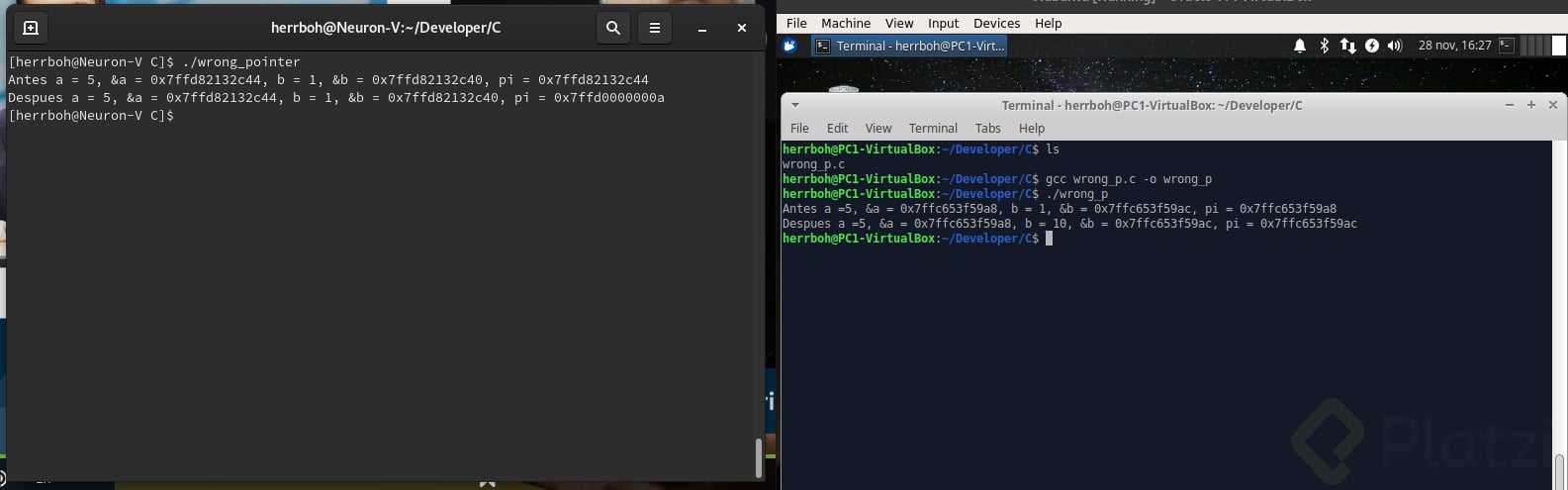Click the gcc wrong_p.c -o wrong_p command
Image resolution: width=1568 pixels, height=490 pixels.
pos(1129,179)
